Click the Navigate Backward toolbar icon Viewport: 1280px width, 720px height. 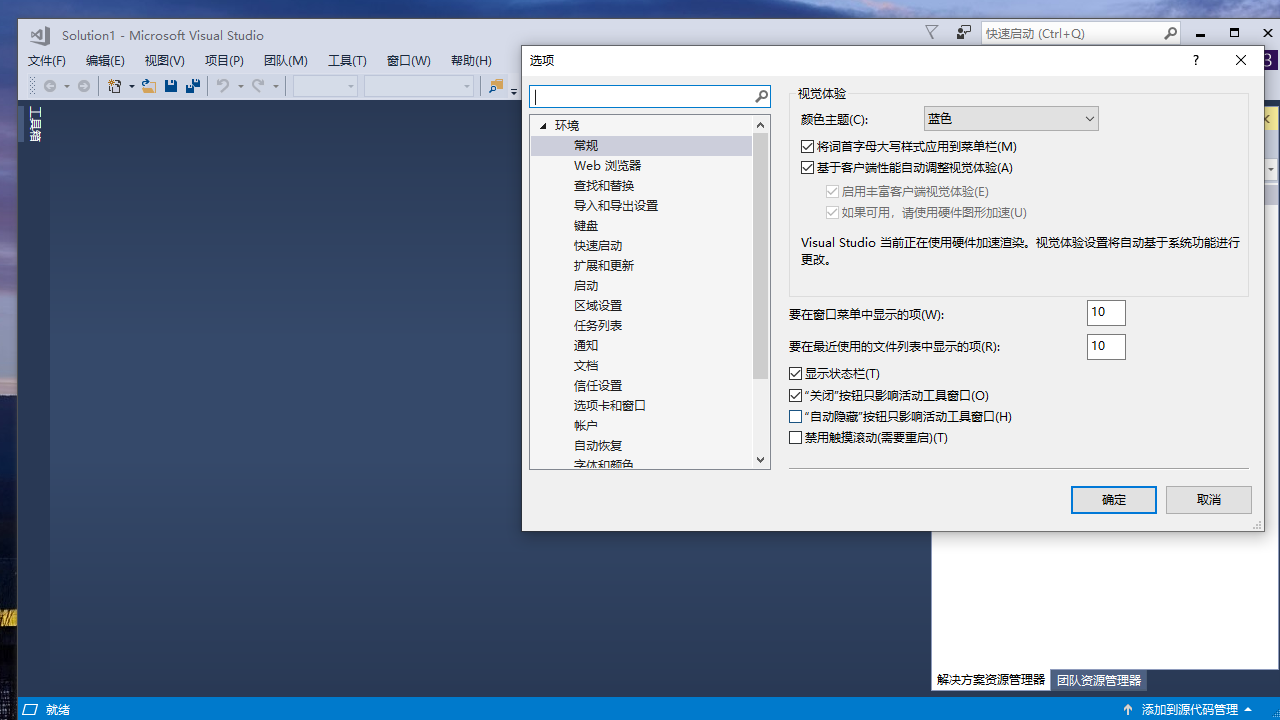pos(52,86)
